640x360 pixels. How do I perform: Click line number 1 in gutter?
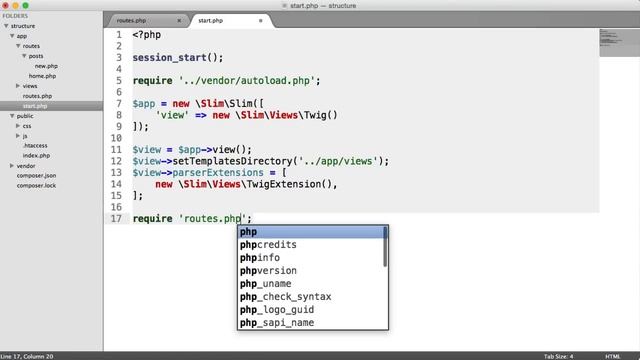click(x=119, y=35)
